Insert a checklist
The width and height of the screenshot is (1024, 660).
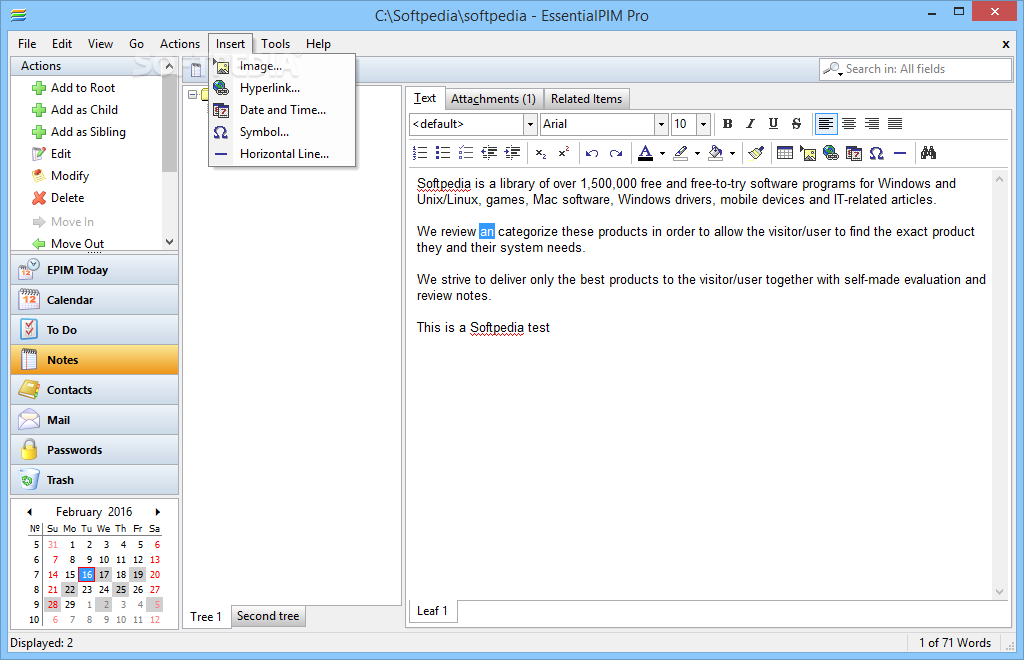(x=466, y=153)
